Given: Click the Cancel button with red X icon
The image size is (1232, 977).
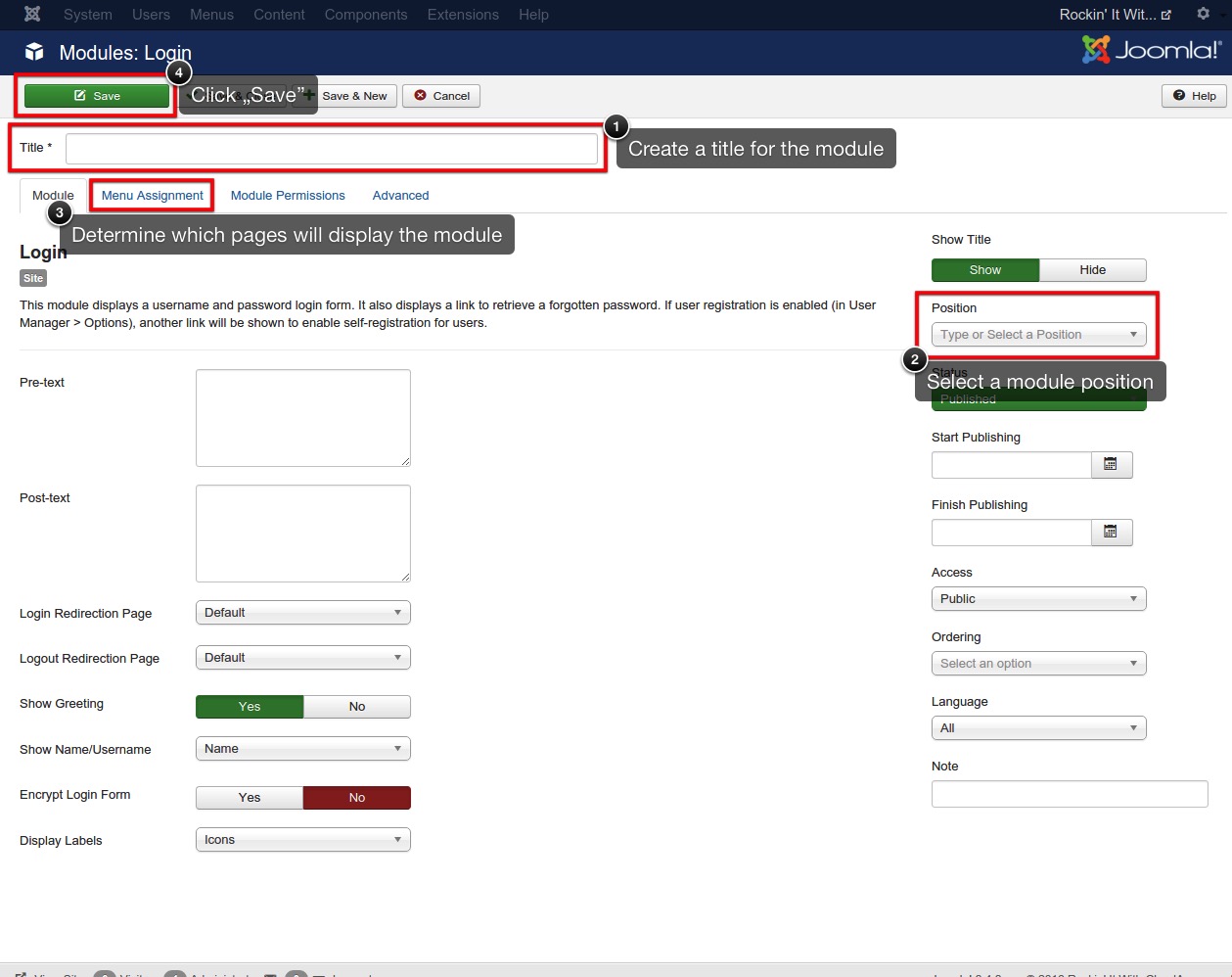Looking at the screenshot, I should (x=441, y=96).
